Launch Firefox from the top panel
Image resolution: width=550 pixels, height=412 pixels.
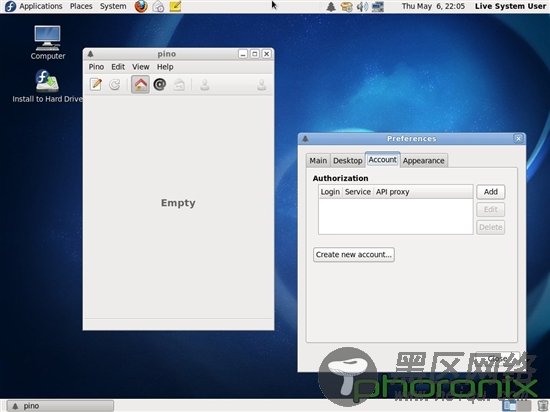[x=141, y=6]
